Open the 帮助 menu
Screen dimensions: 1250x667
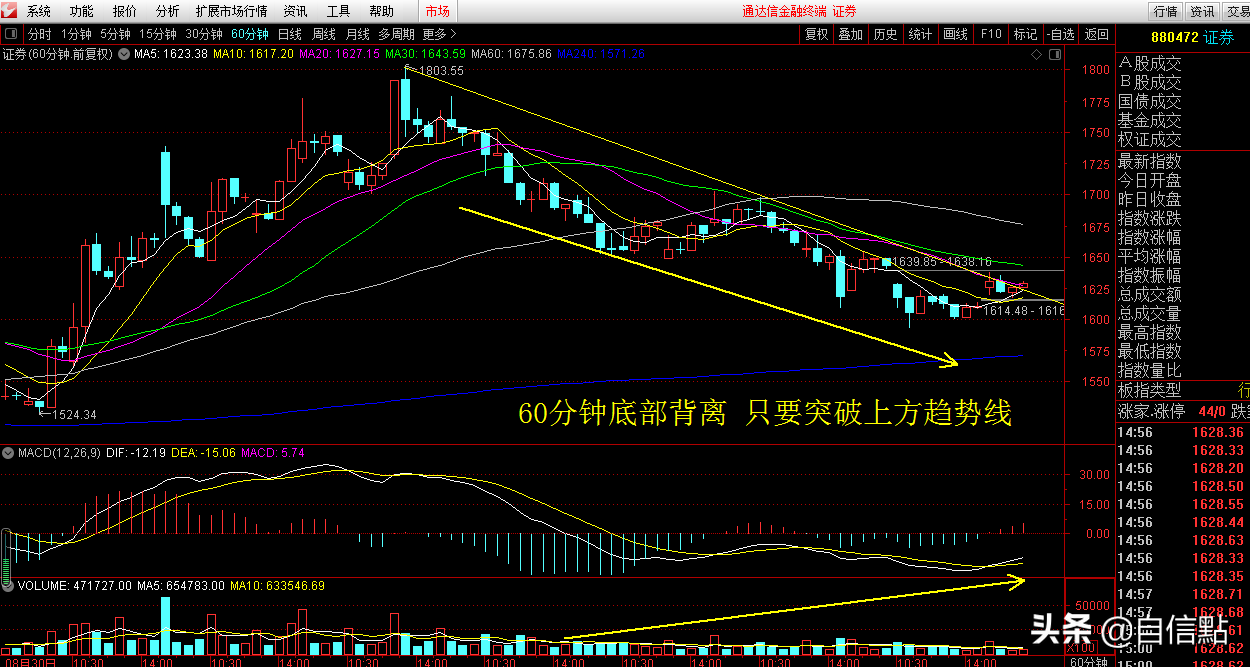click(381, 12)
